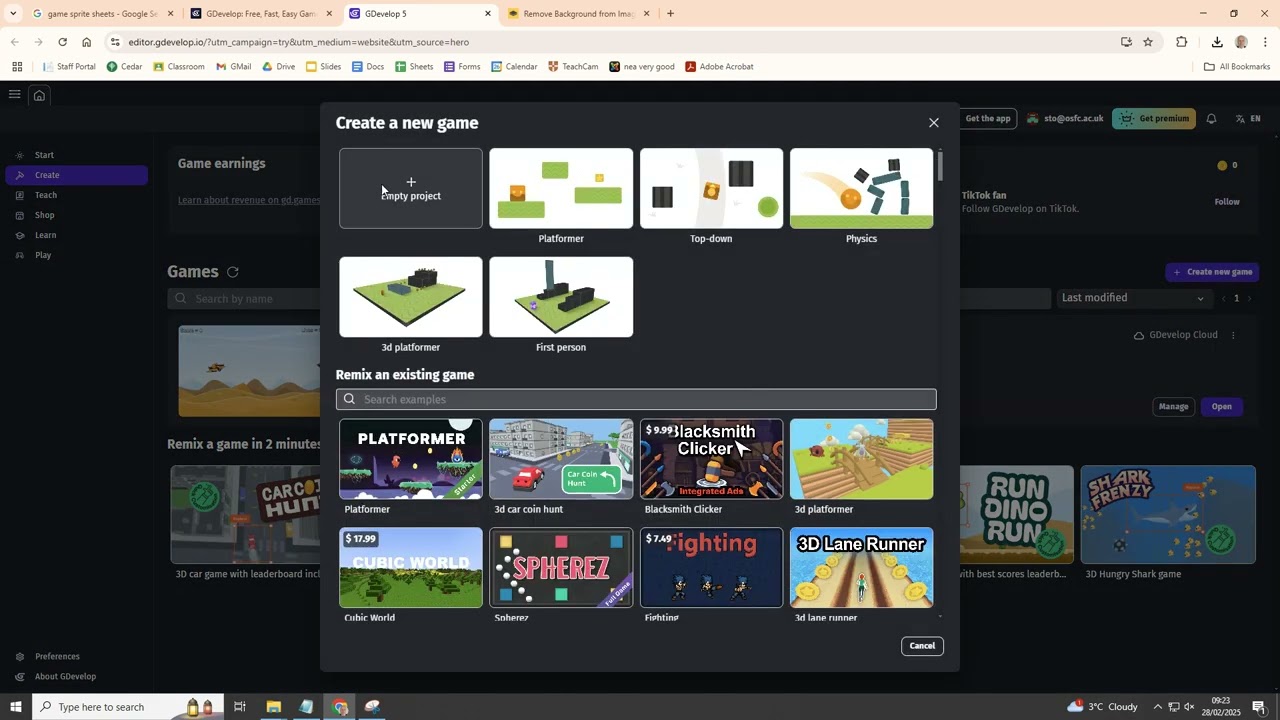This screenshot has height=720, width=1280.
Task: Click the Manage button
Action: coord(1173,407)
